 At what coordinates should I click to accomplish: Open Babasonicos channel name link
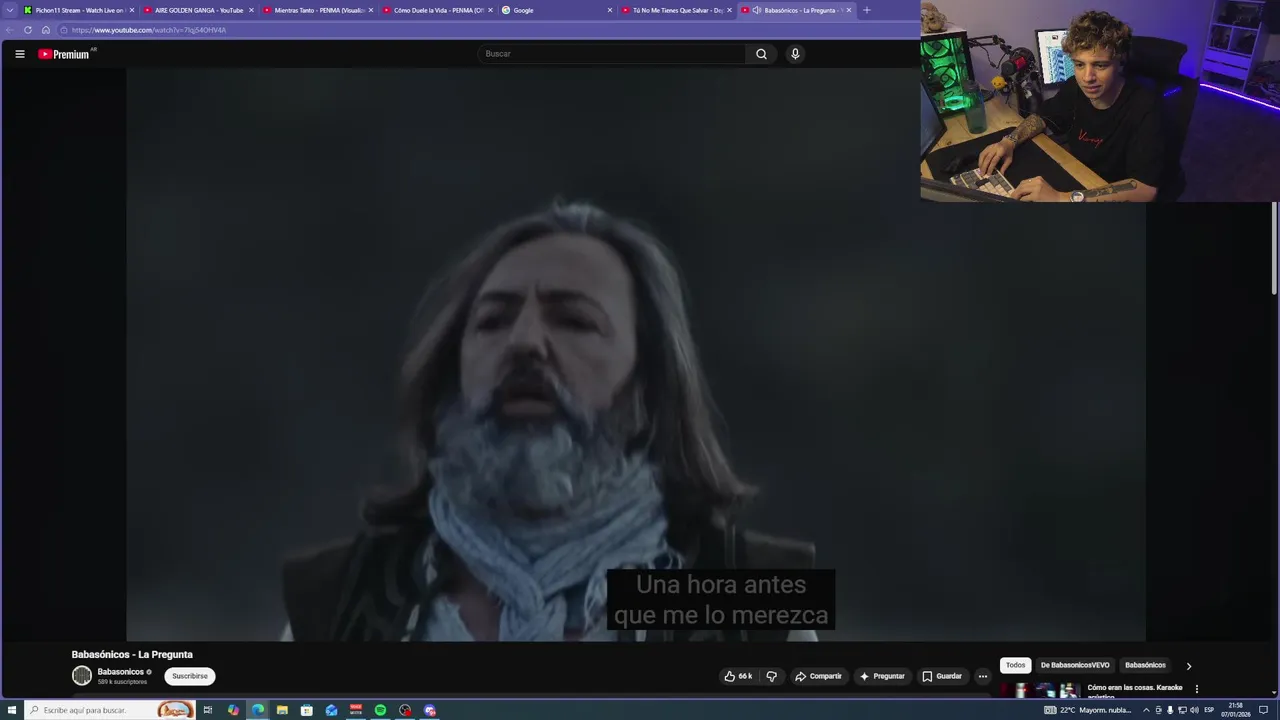pyautogui.click(x=121, y=672)
